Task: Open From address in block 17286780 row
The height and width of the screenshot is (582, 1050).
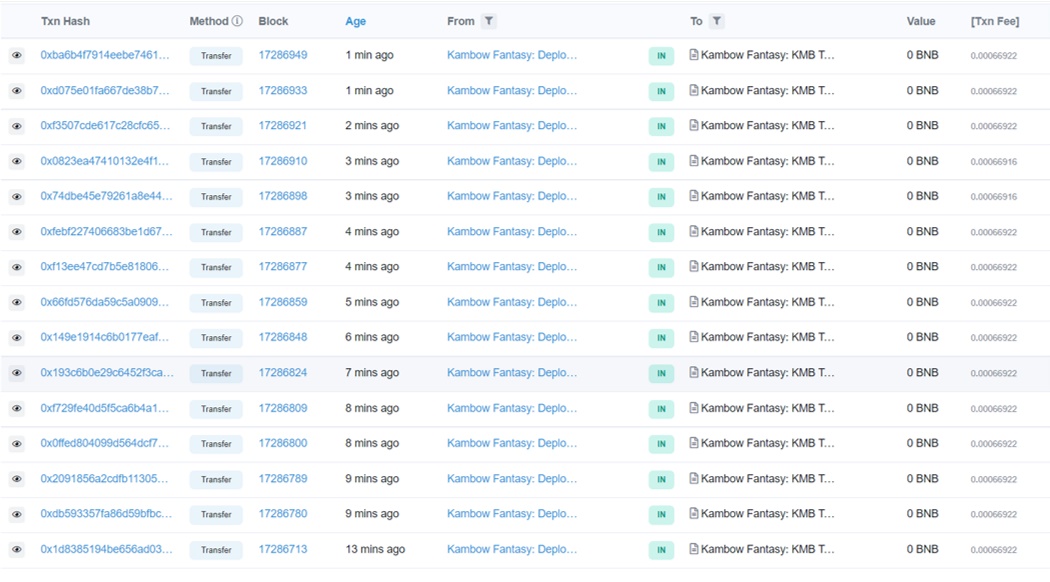Action: [x=512, y=514]
